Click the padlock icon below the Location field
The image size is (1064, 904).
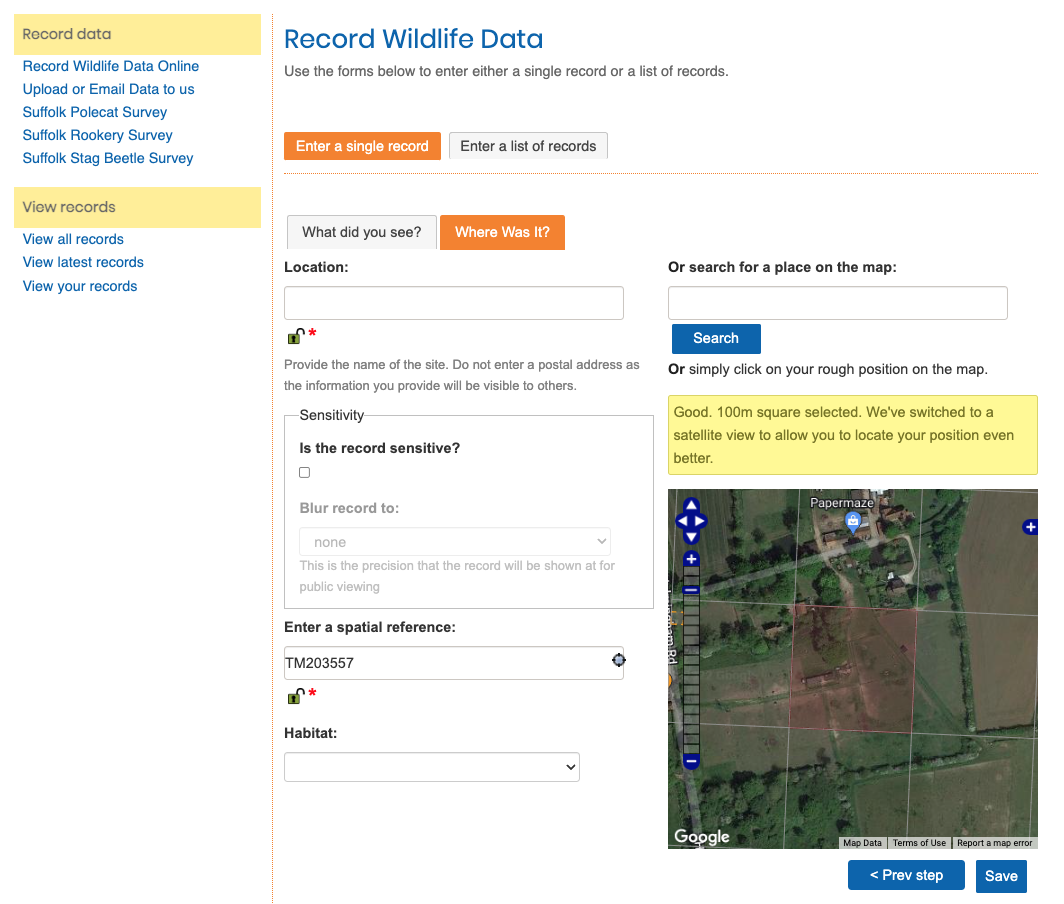tap(295, 336)
